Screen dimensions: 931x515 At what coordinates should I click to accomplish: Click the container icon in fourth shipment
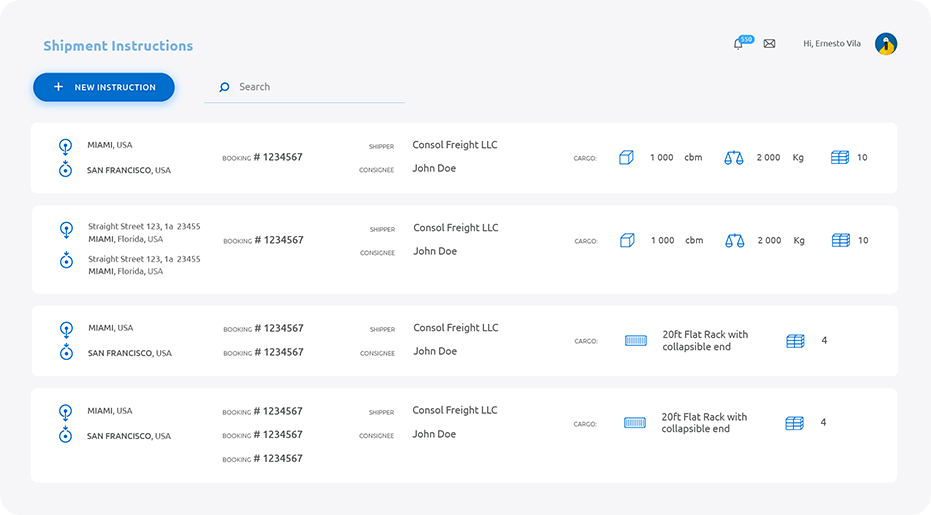(635, 423)
